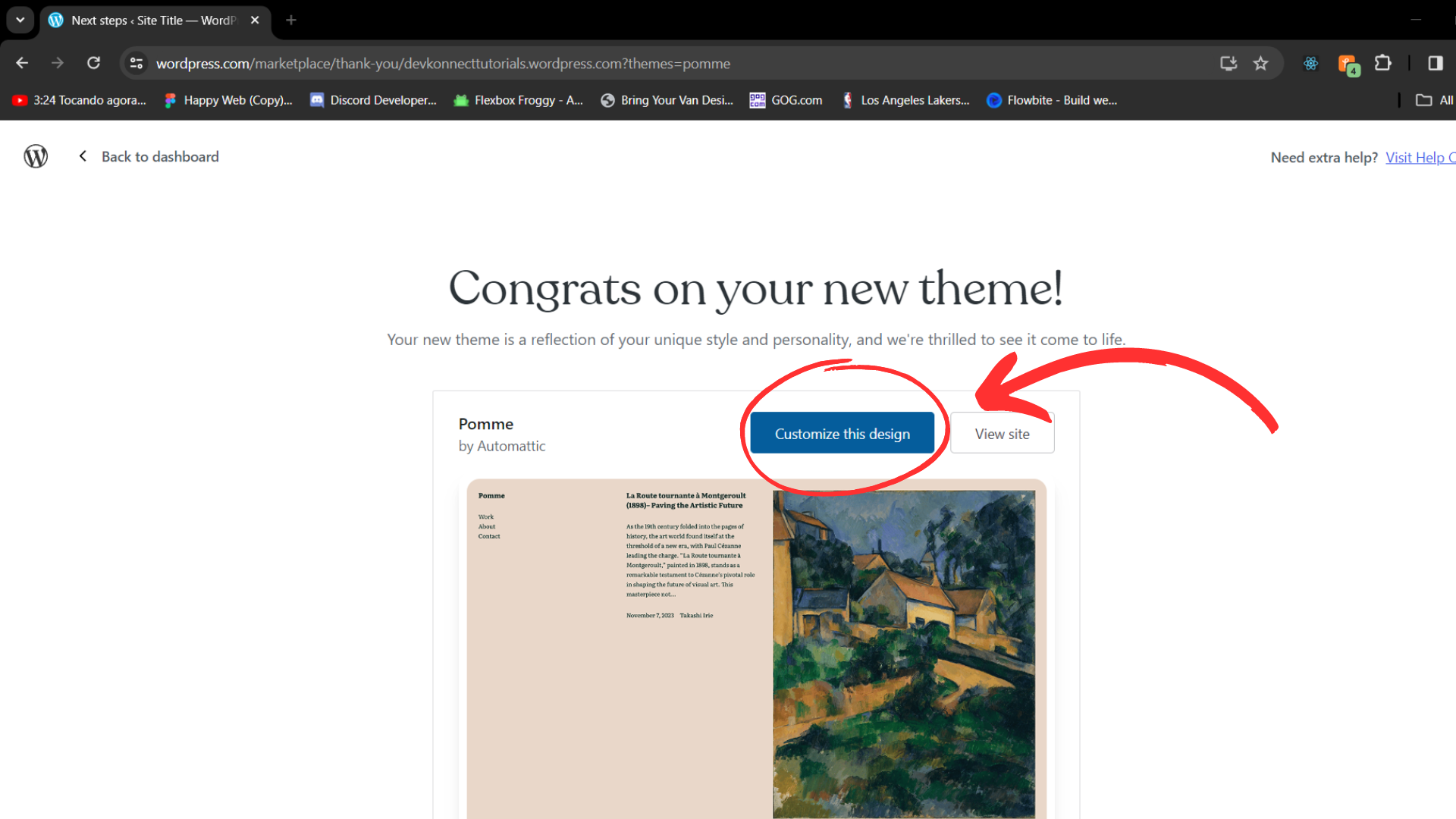This screenshot has width=1456, height=819.
Task: Click the Customize this design button
Action: (x=842, y=433)
